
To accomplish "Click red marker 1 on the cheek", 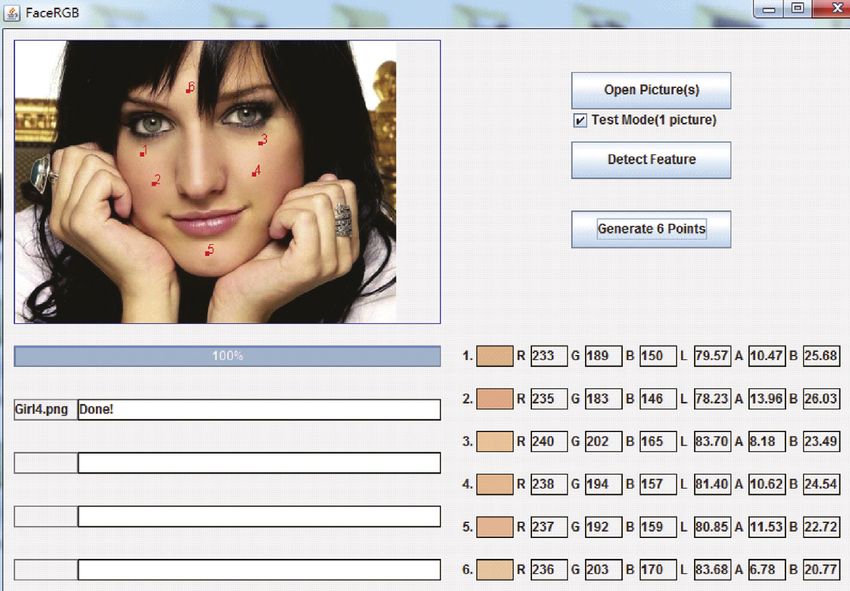I will pos(143,151).
